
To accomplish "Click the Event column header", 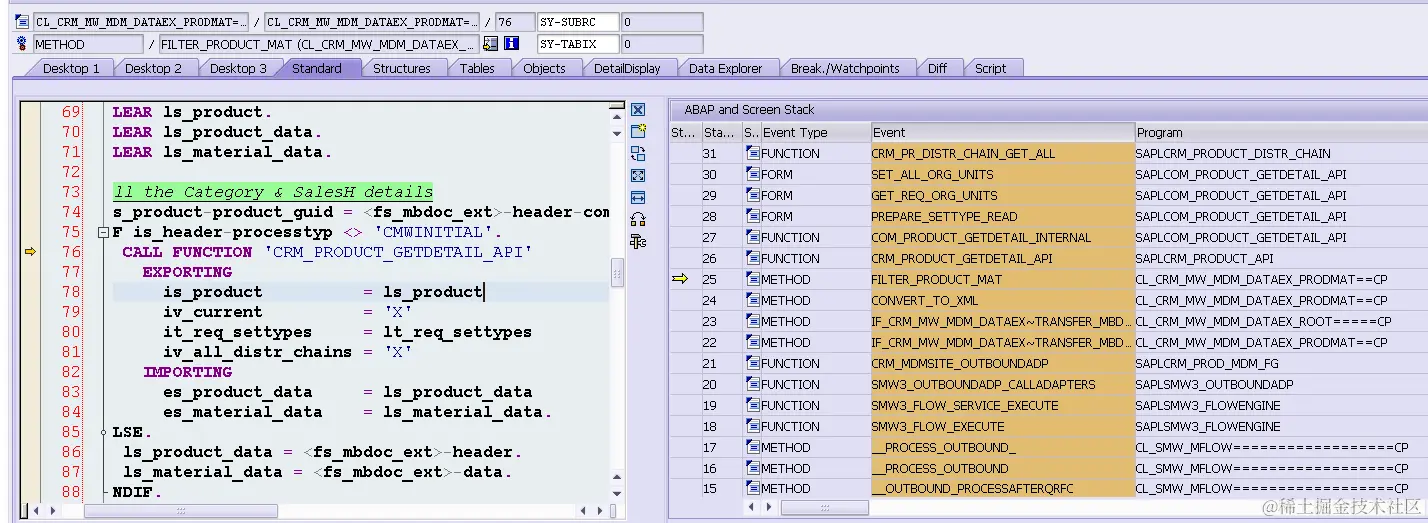I will 1003,132.
